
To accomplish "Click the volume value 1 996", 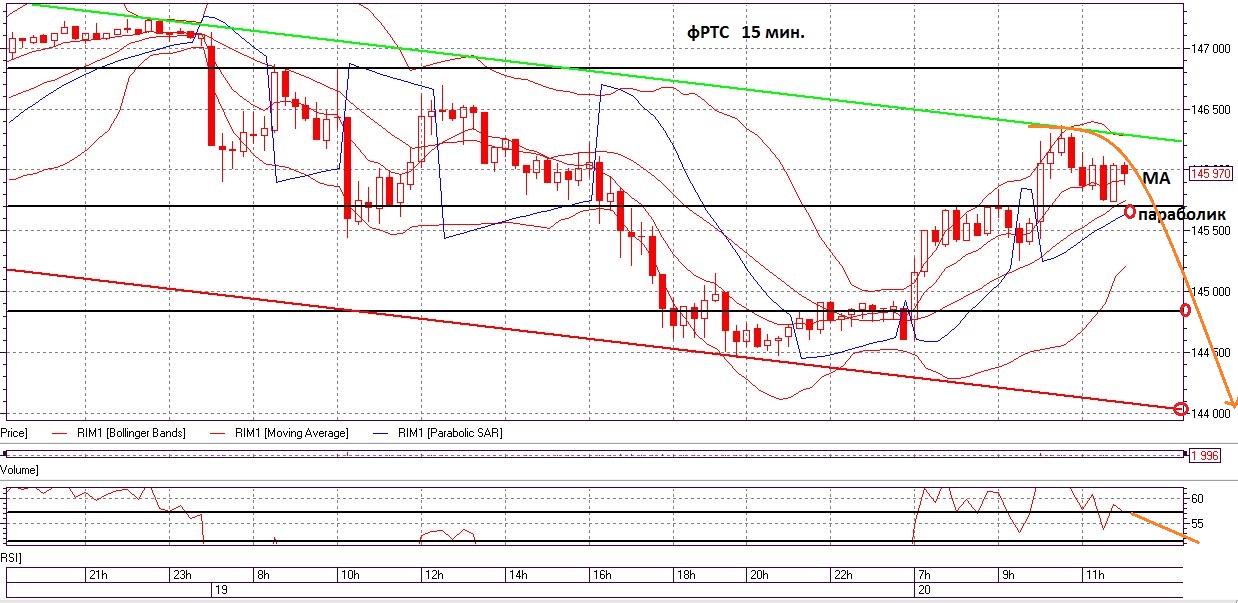I will click(1205, 456).
